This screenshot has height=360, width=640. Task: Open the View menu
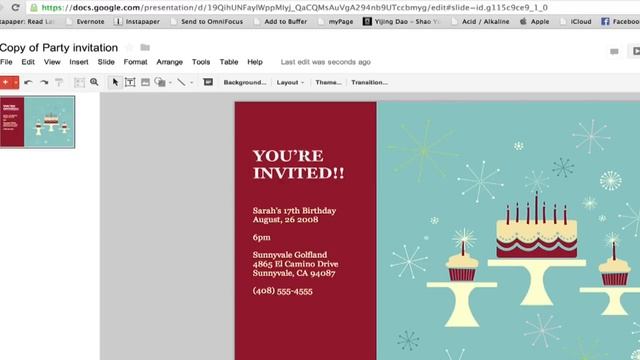pyautogui.click(x=52, y=62)
